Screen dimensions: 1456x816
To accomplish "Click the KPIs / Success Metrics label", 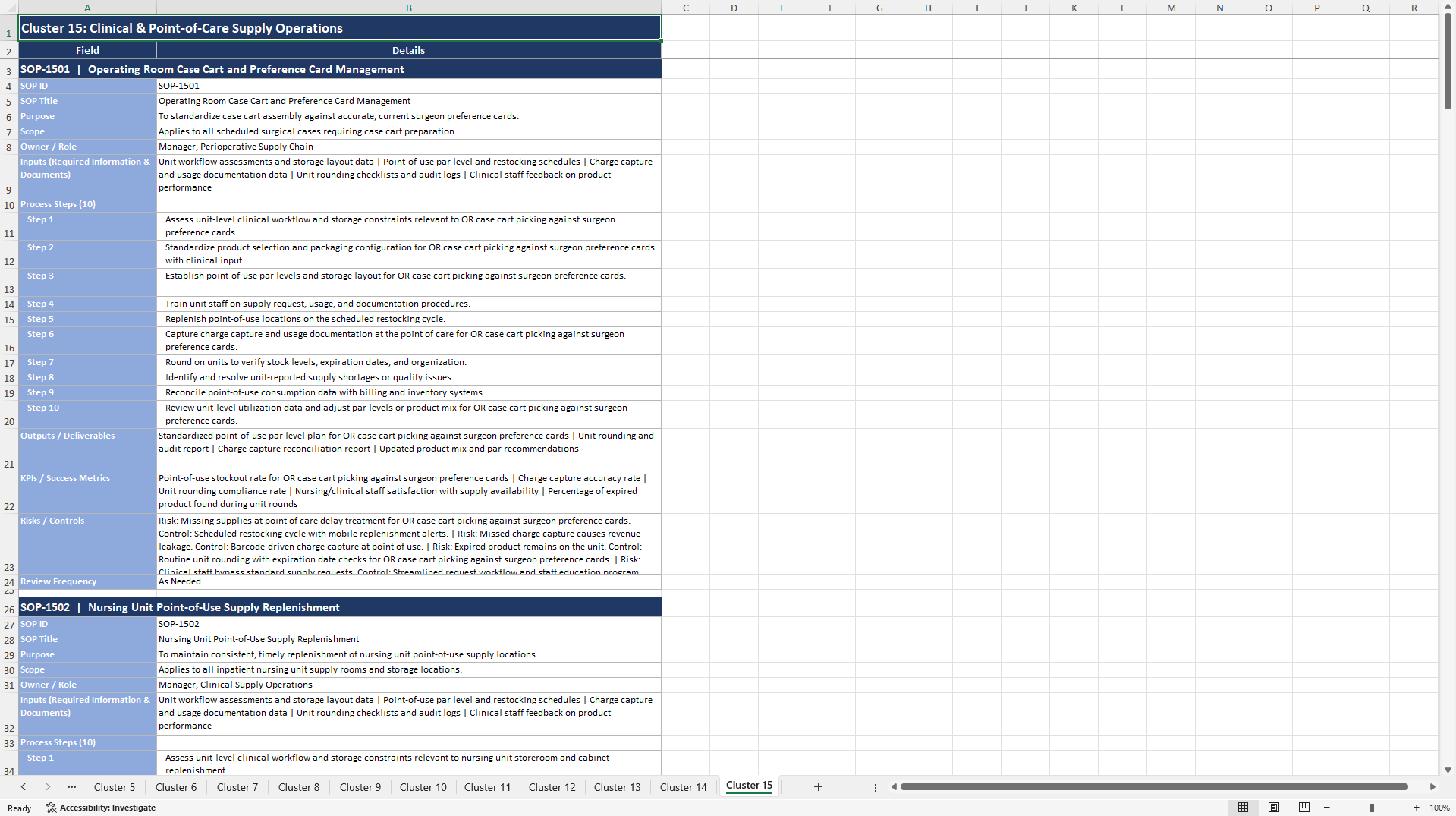I will (x=65, y=478).
